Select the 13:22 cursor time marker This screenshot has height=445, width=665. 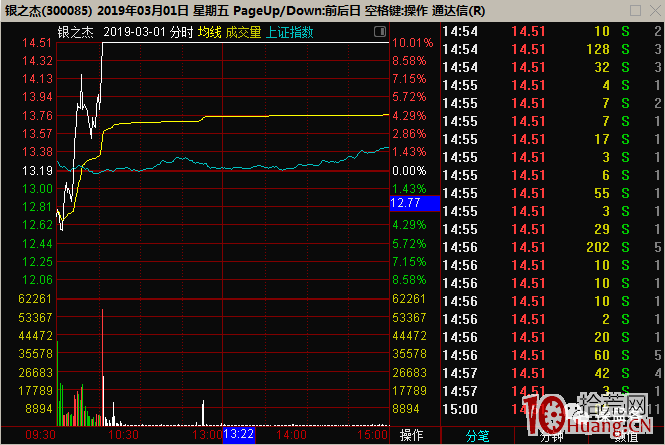[x=239, y=434]
